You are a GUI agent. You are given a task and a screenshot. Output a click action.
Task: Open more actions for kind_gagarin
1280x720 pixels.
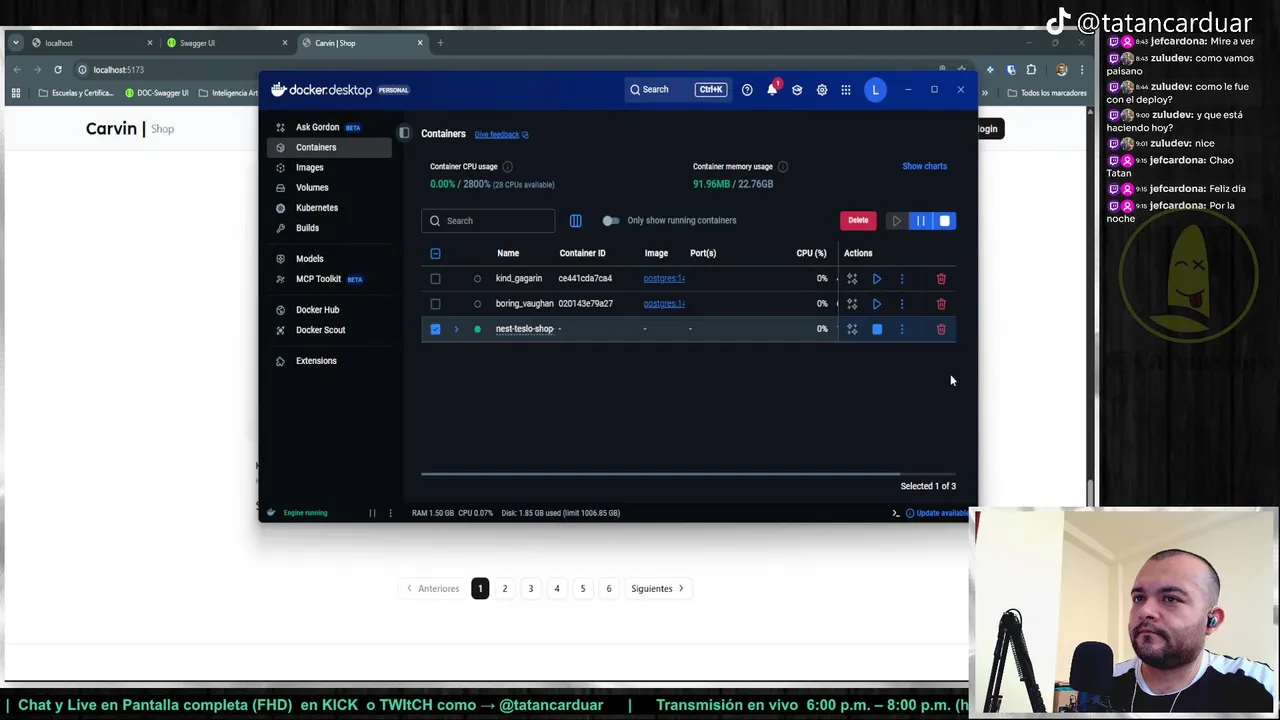click(x=902, y=279)
